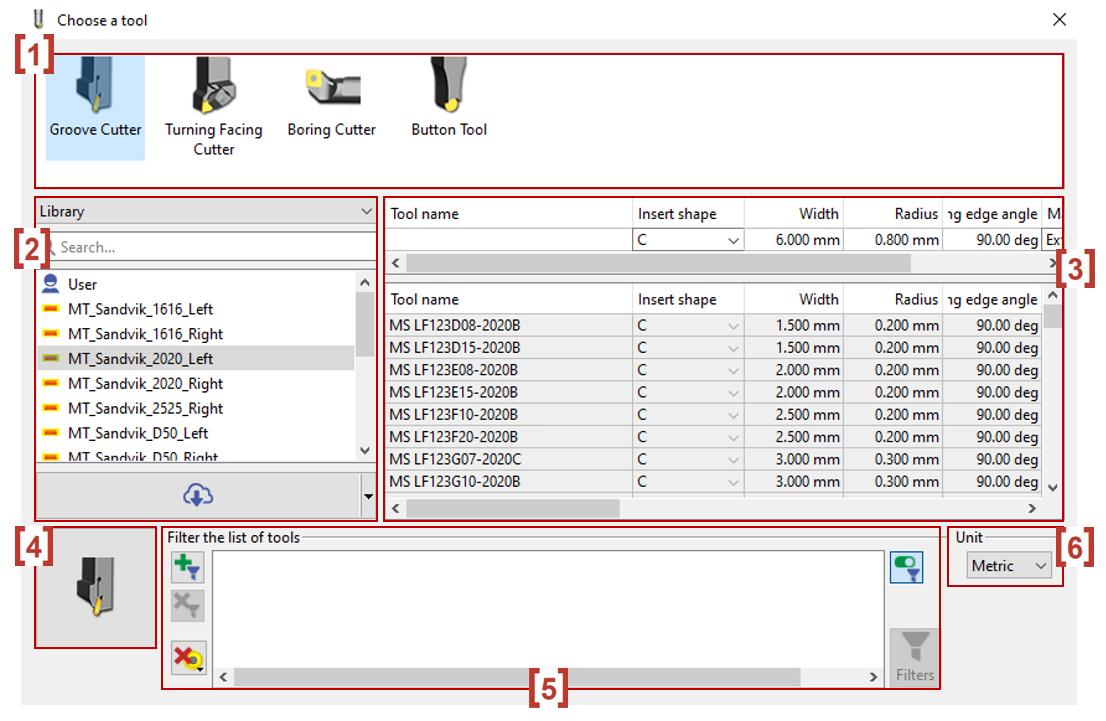
Task: Click the disabled Filters button
Action: pyautogui.click(x=913, y=656)
